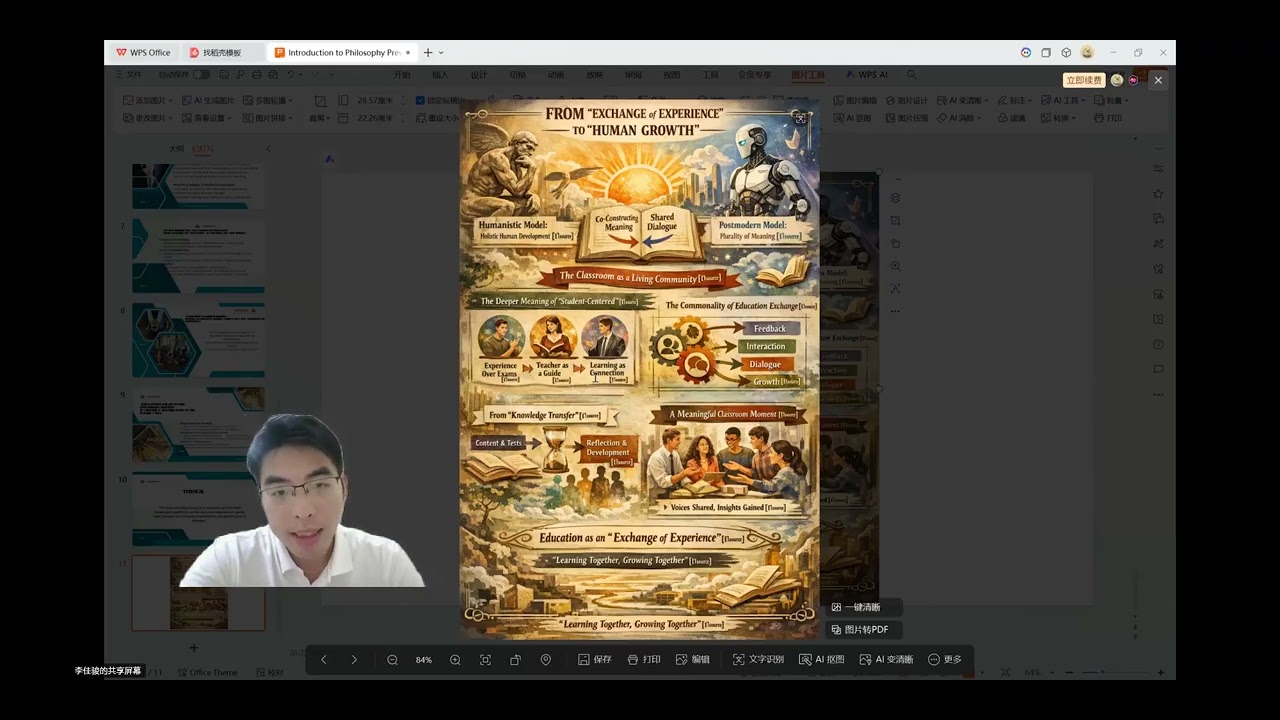The image size is (1280, 720).
Task: Click search icon in ribbon tab row
Action: [911, 75]
